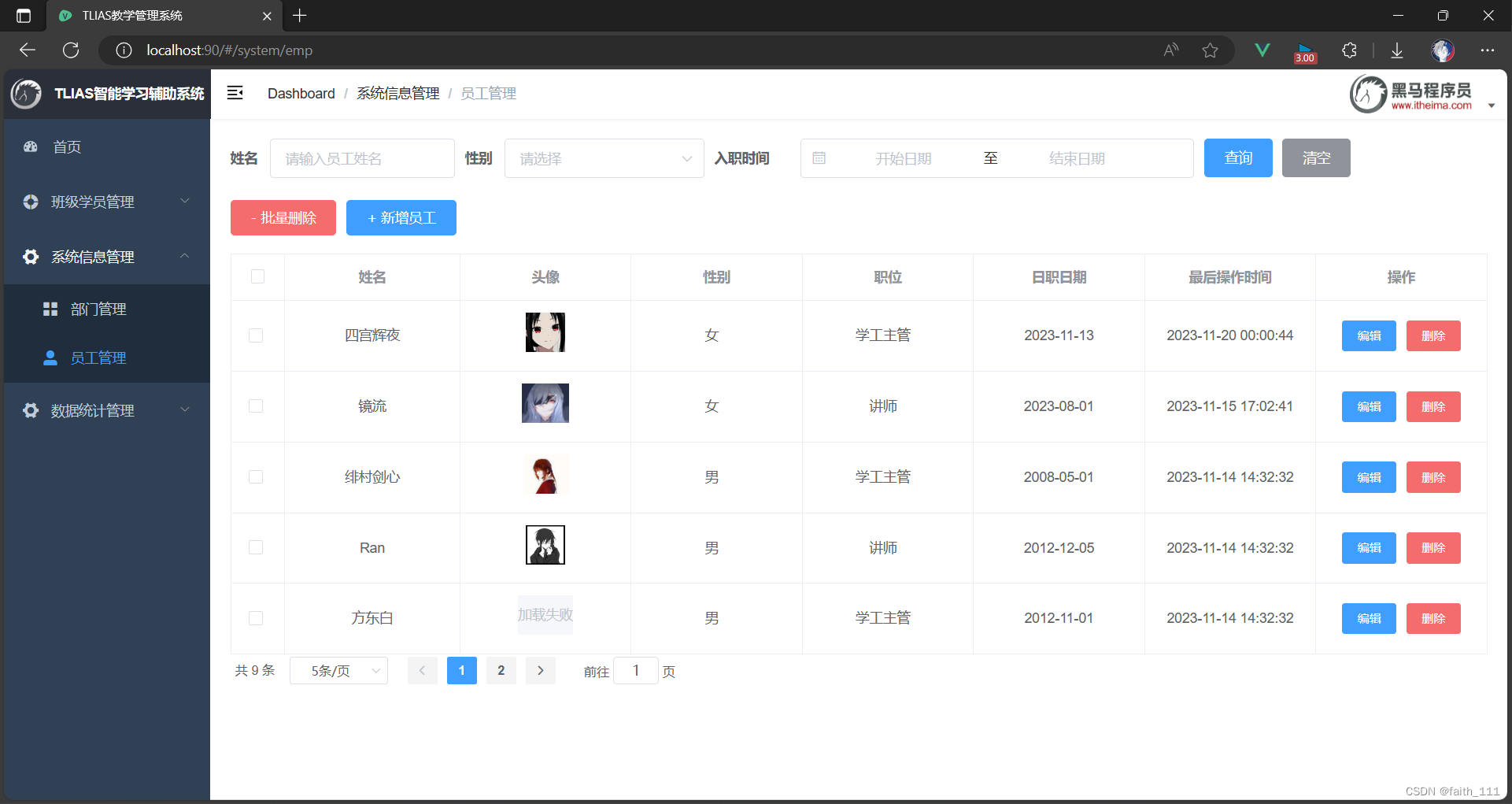Click the 新增员工 button
The height and width of the screenshot is (804, 1512).
coord(401,217)
